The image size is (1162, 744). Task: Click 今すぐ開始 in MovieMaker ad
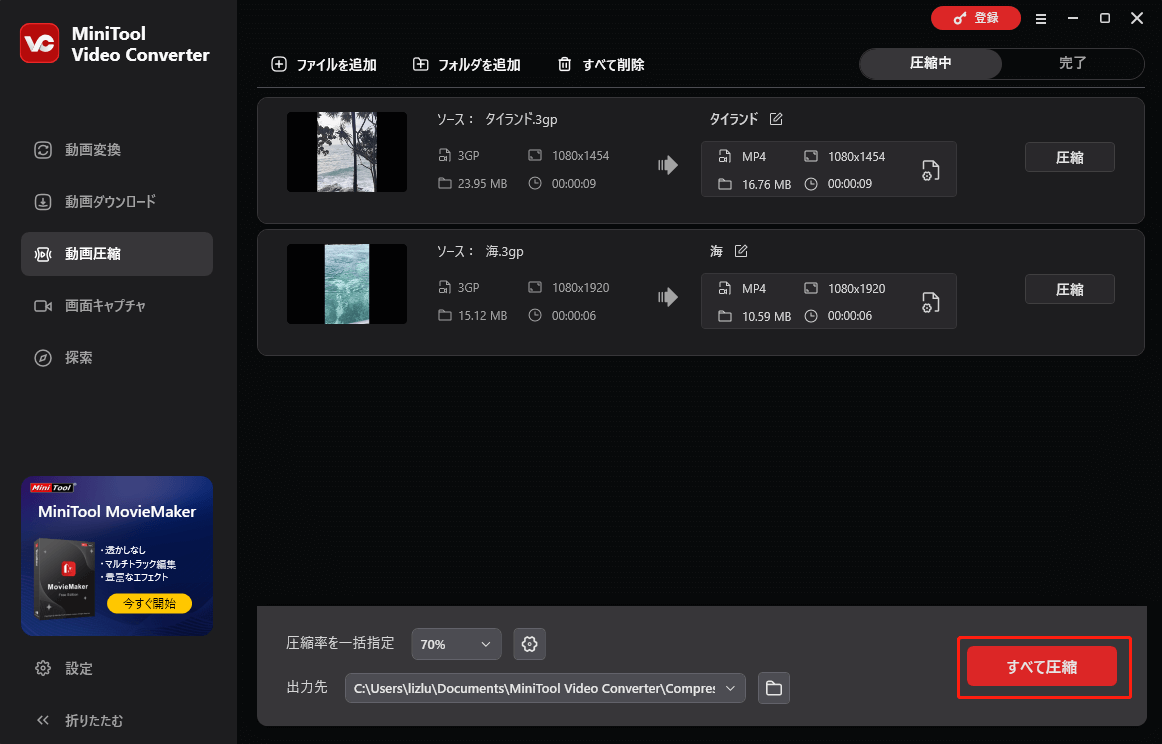tap(149, 603)
